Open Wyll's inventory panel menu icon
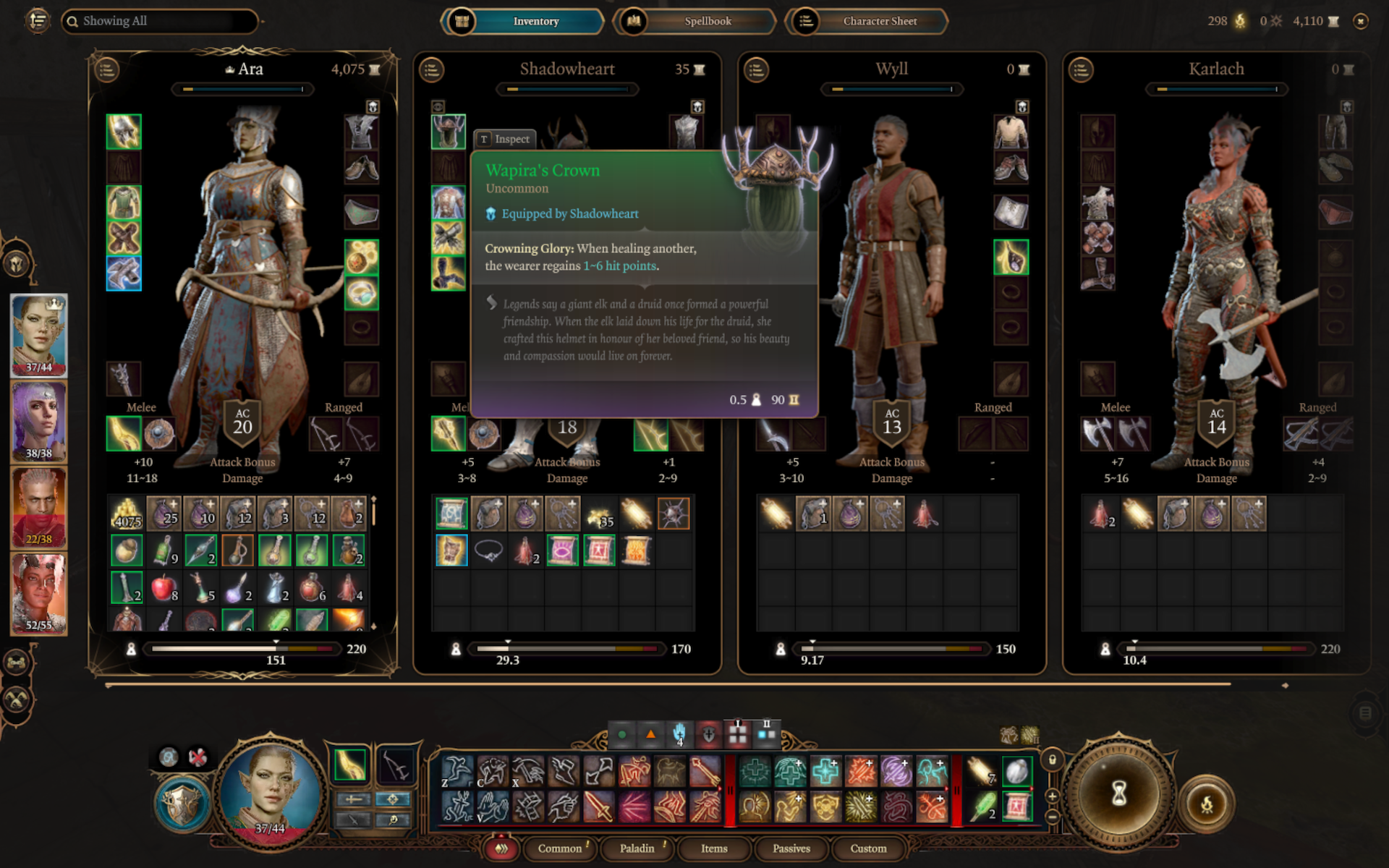 point(757,70)
